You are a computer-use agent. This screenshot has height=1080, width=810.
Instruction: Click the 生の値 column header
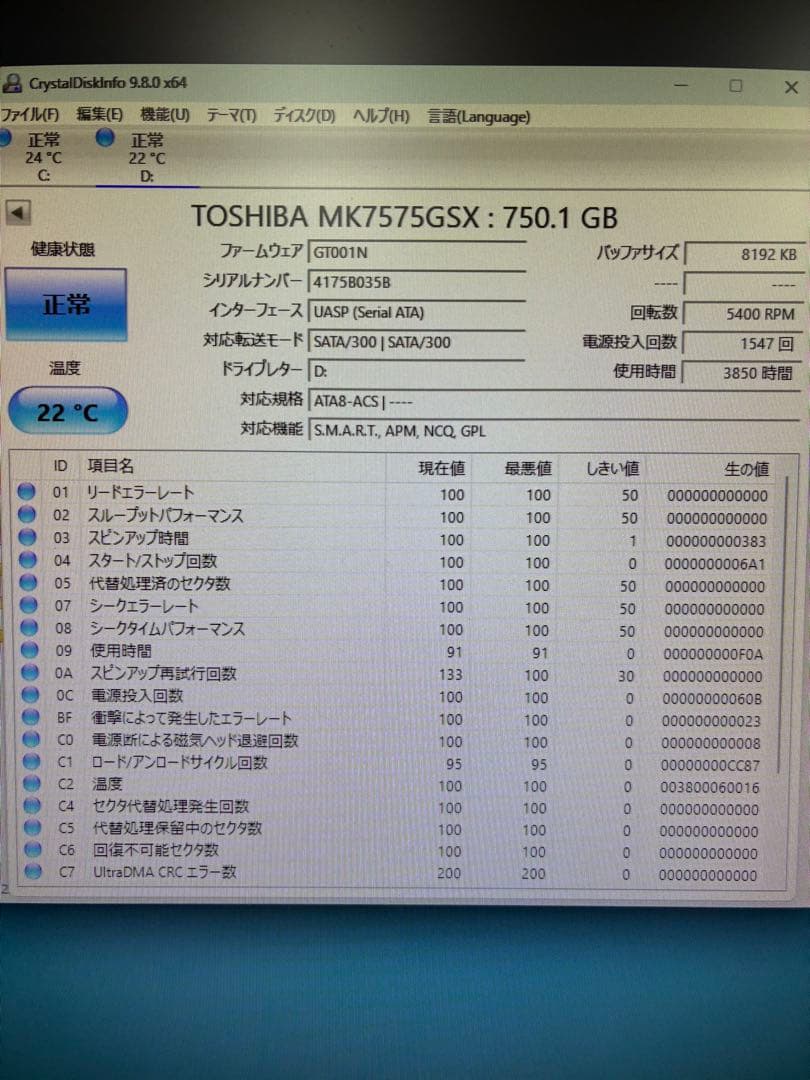point(746,469)
